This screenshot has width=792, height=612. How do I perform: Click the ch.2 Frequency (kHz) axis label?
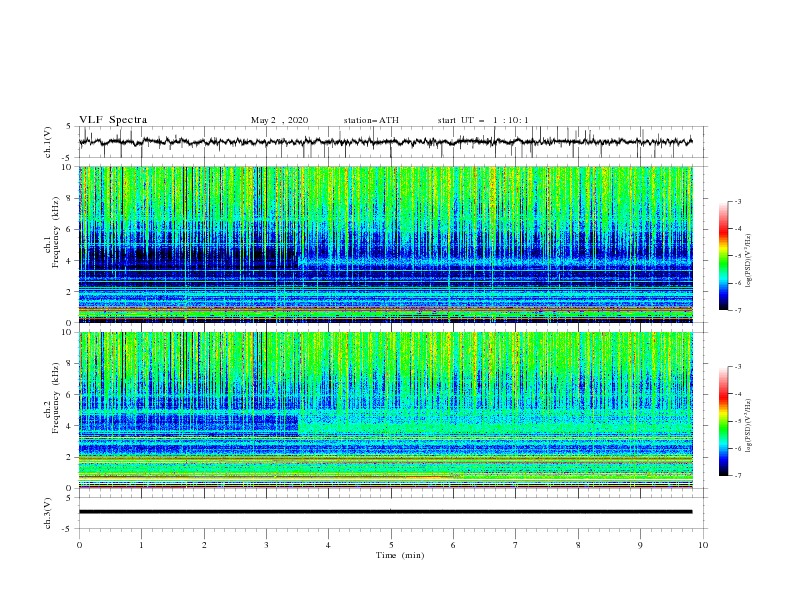point(52,398)
